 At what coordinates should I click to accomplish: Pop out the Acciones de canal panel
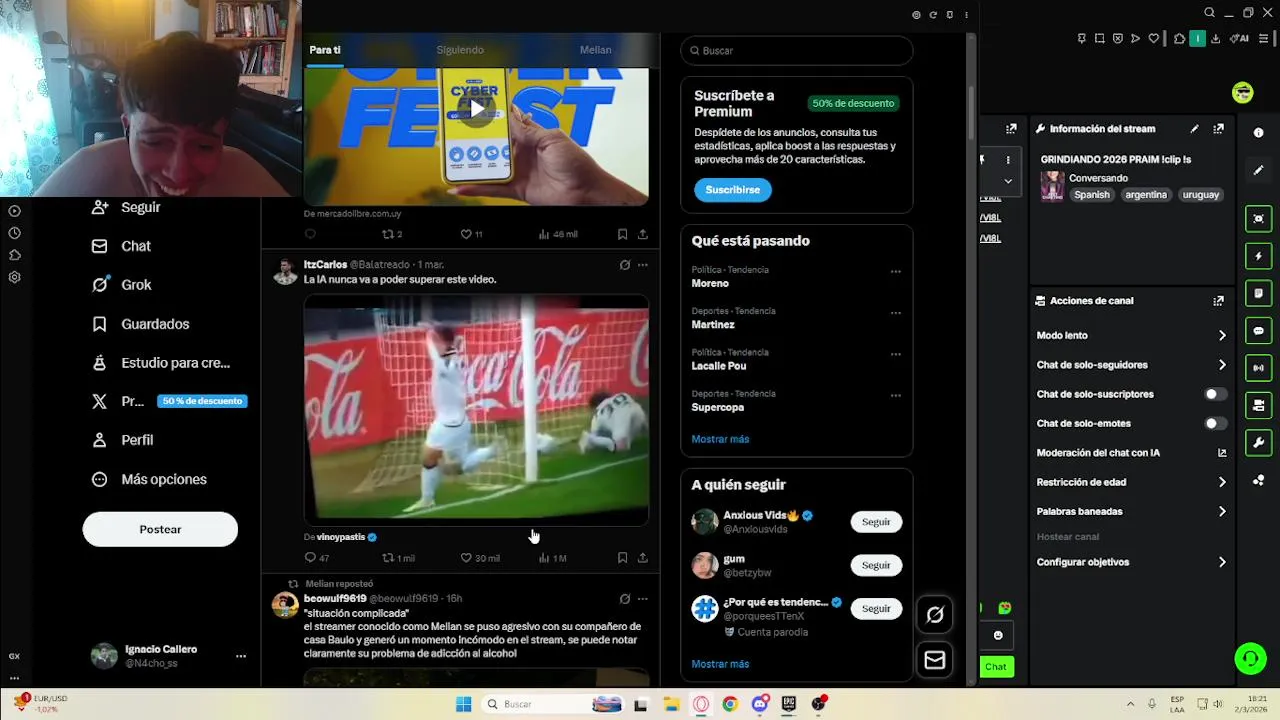1218,301
